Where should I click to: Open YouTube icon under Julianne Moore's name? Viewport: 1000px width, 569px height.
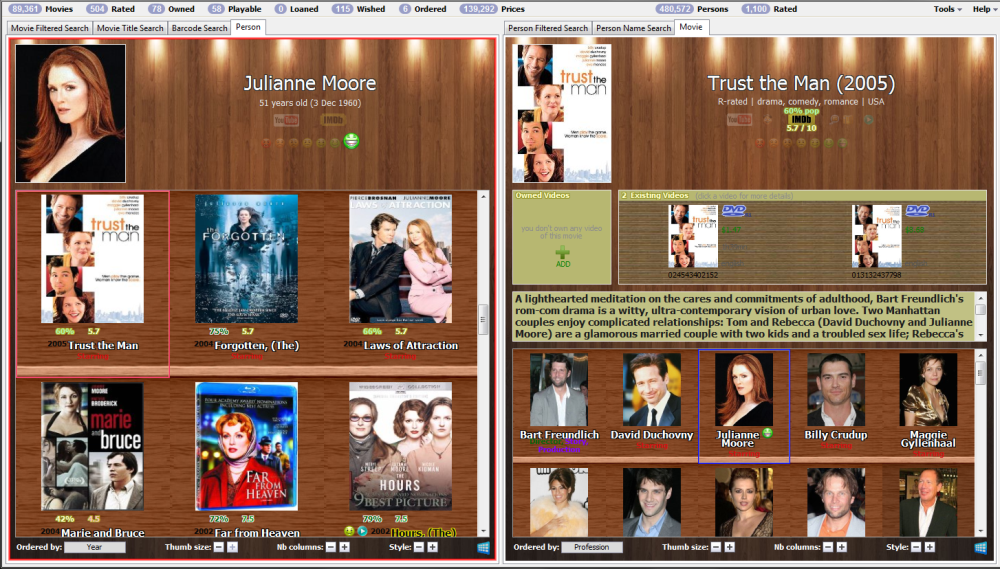click(286, 120)
